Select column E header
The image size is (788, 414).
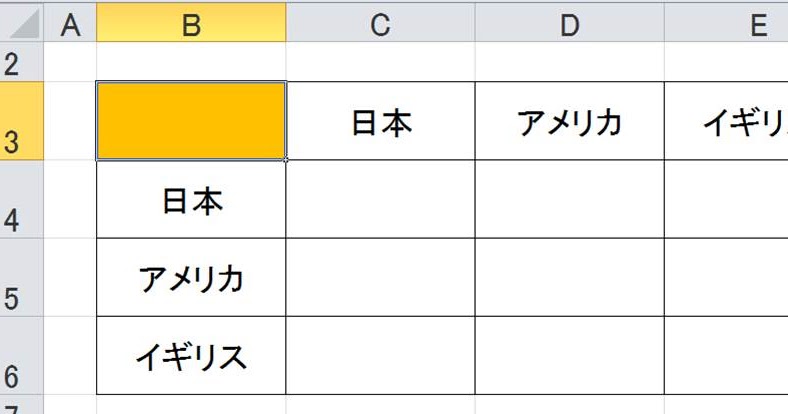point(726,23)
